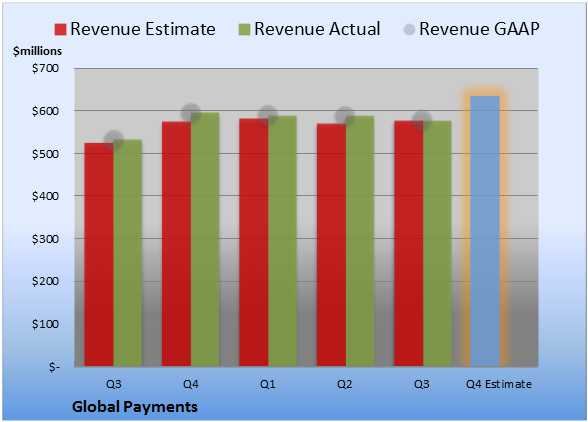Click the GAAP marker above Q1 bars

tap(268, 115)
